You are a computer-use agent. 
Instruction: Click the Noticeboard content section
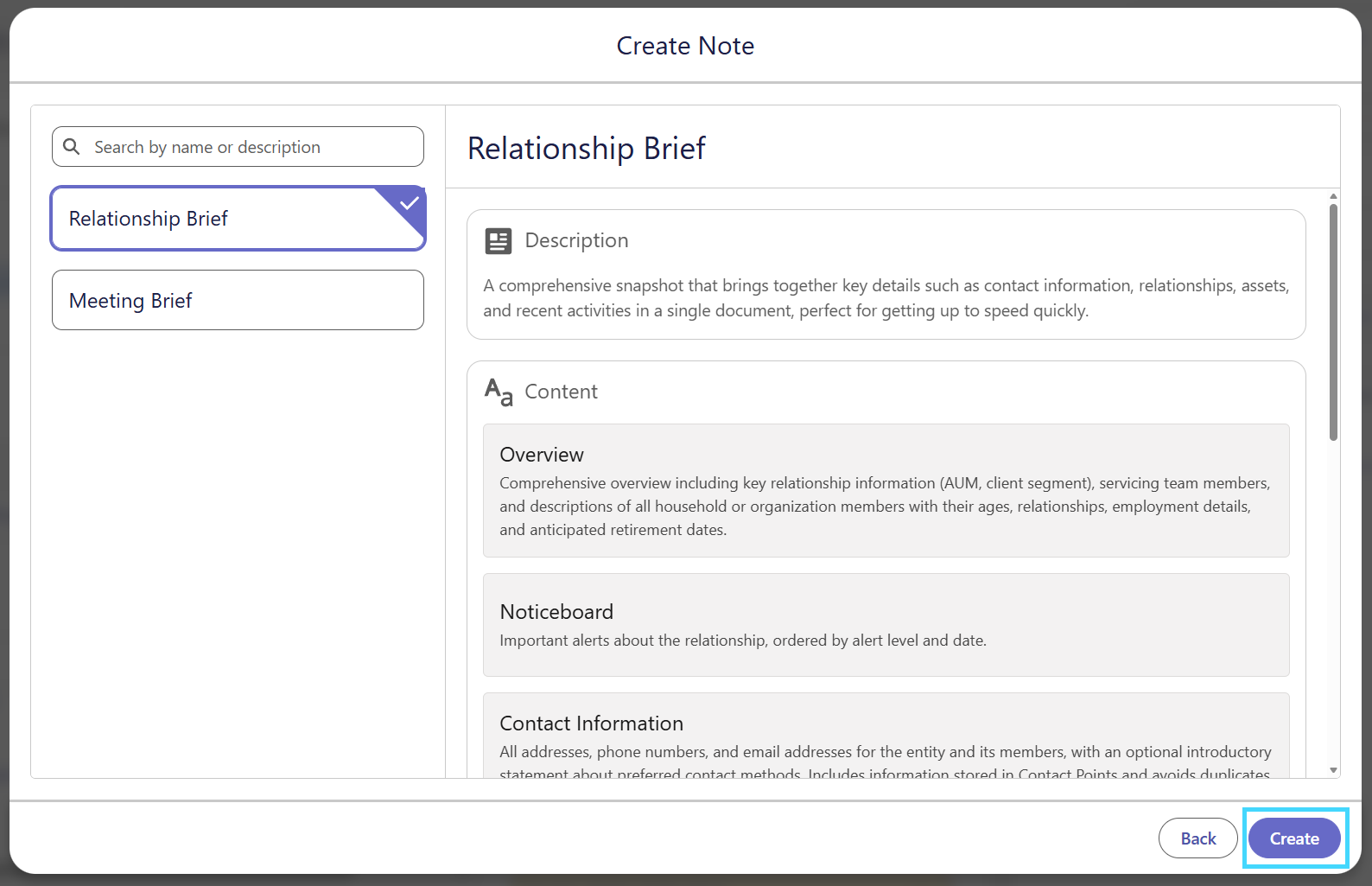point(886,625)
